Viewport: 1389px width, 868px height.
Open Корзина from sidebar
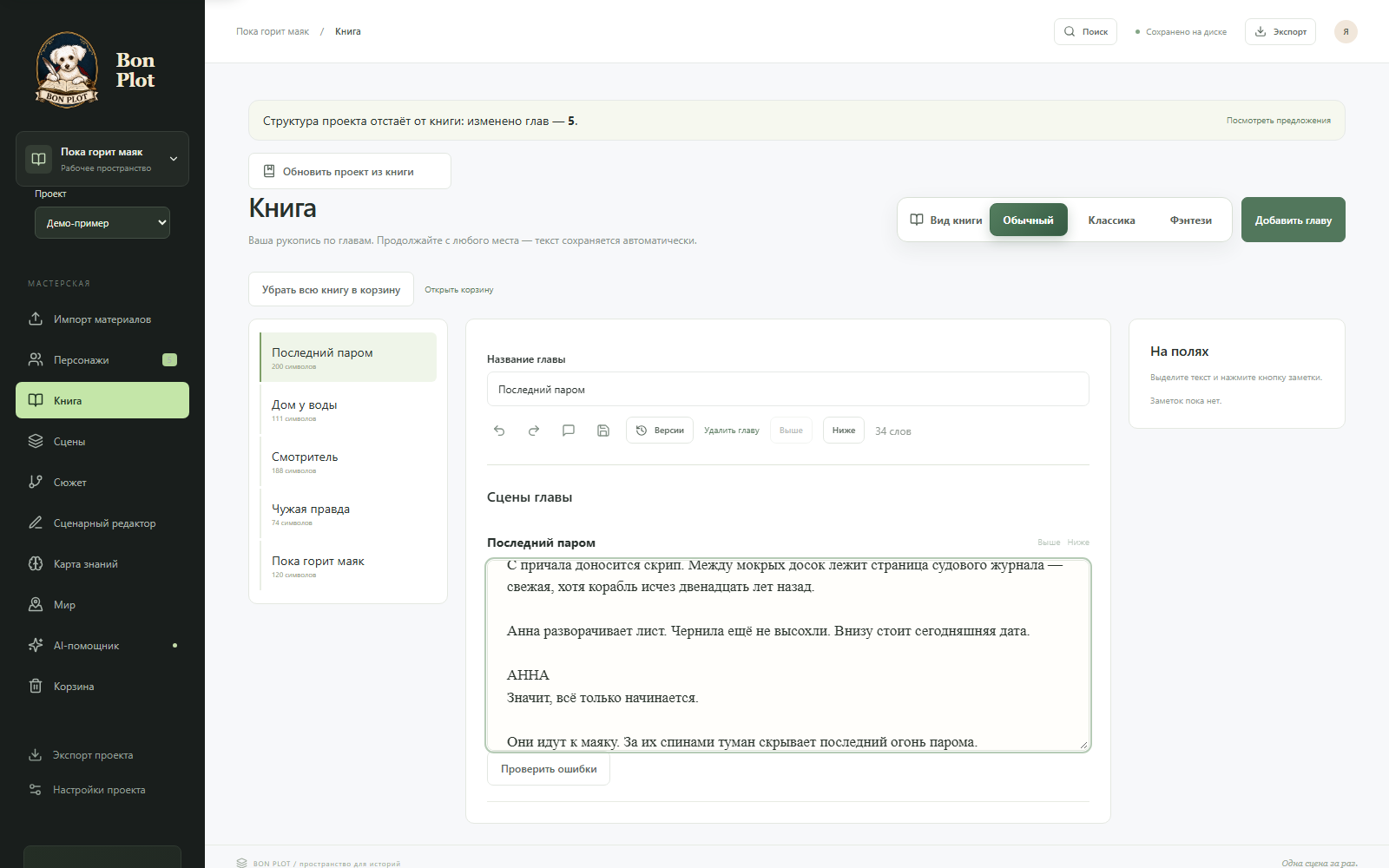[x=102, y=687]
